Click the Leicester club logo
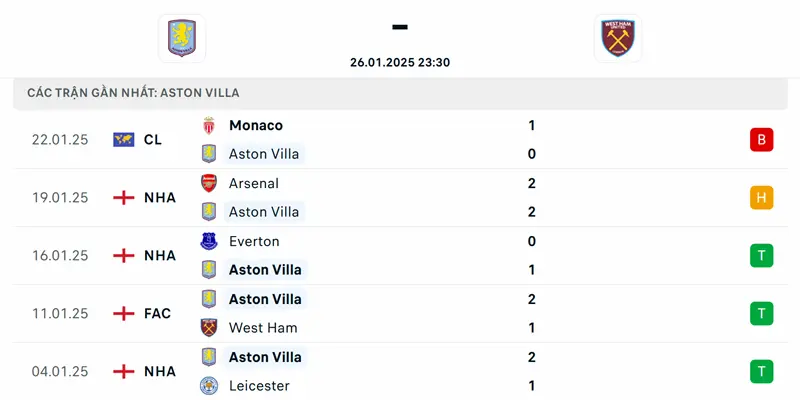 pyautogui.click(x=209, y=386)
